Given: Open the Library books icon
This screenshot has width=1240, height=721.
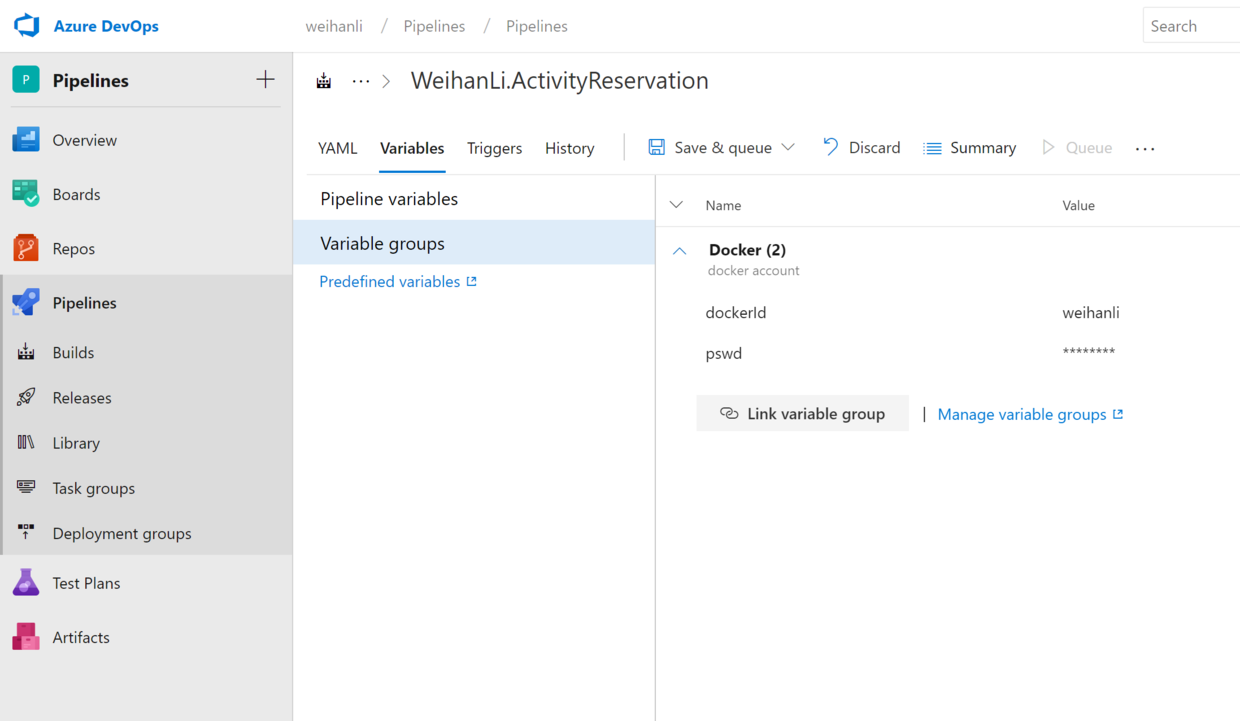Looking at the screenshot, I should tap(26, 442).
